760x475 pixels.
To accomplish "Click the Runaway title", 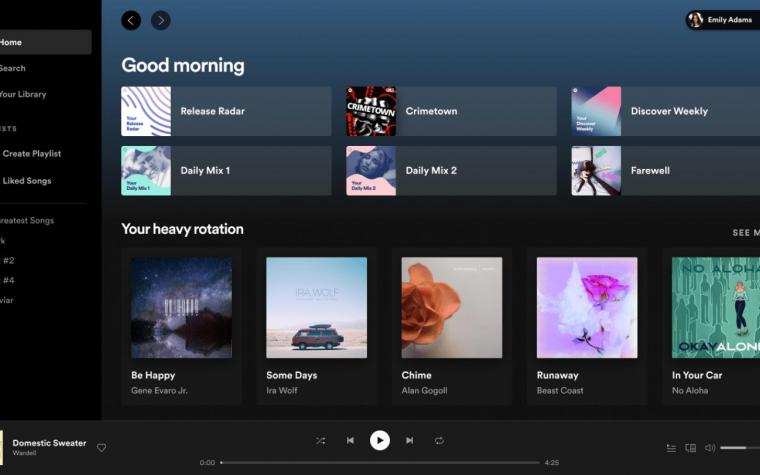I will (x=557, y=375).
